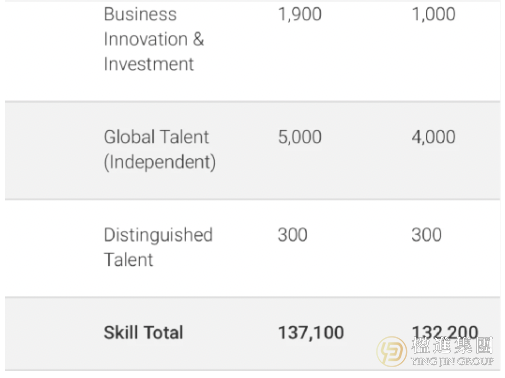
Task: Select the Distinguished Talent label
Action: click(158, 247)
